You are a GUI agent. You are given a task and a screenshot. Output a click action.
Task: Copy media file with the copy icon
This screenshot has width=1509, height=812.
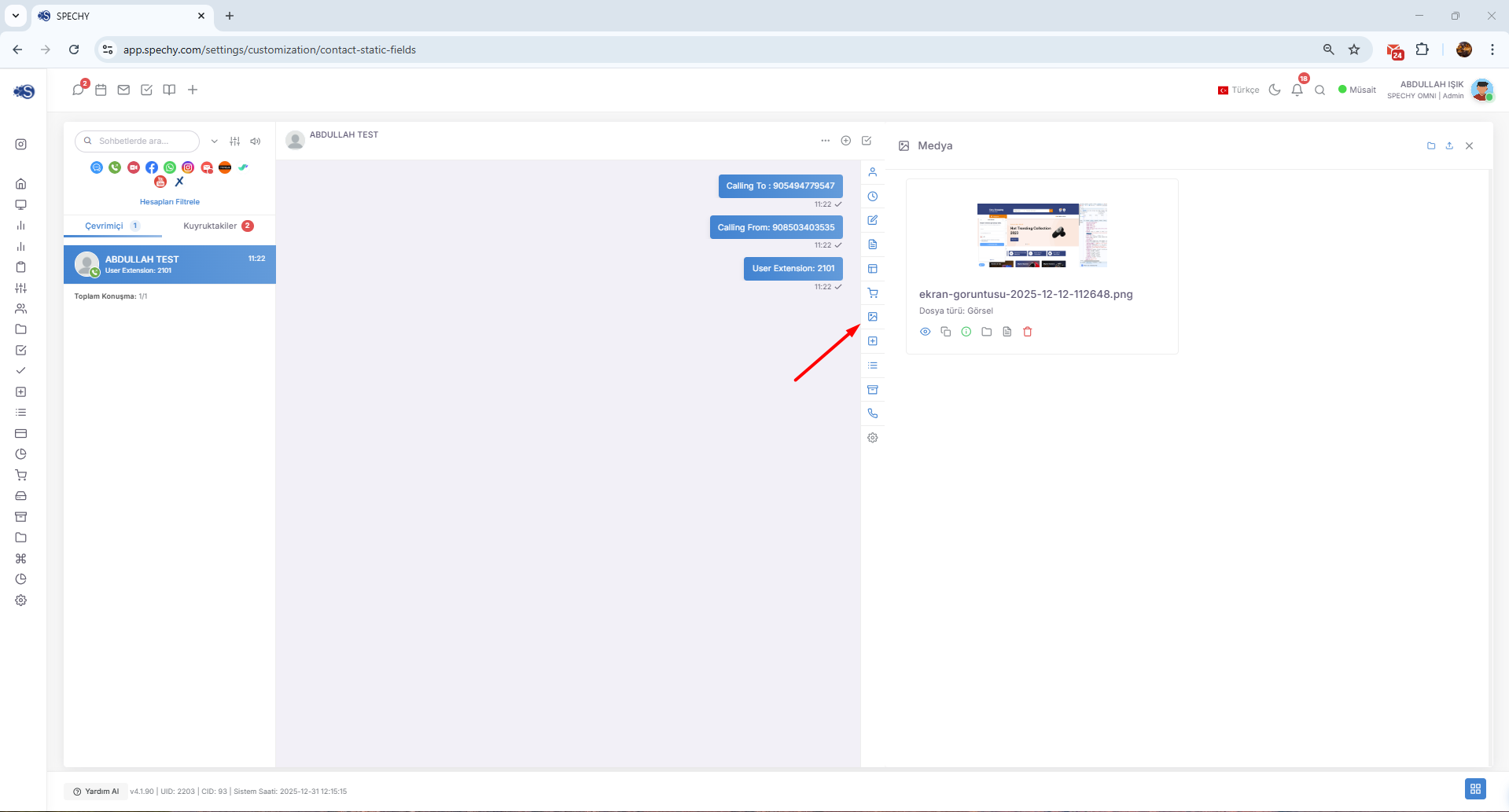coord(946,332)
